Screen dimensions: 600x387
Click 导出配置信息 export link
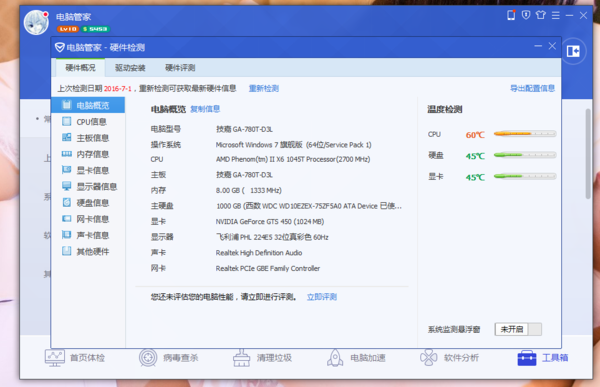click(532, 88)
